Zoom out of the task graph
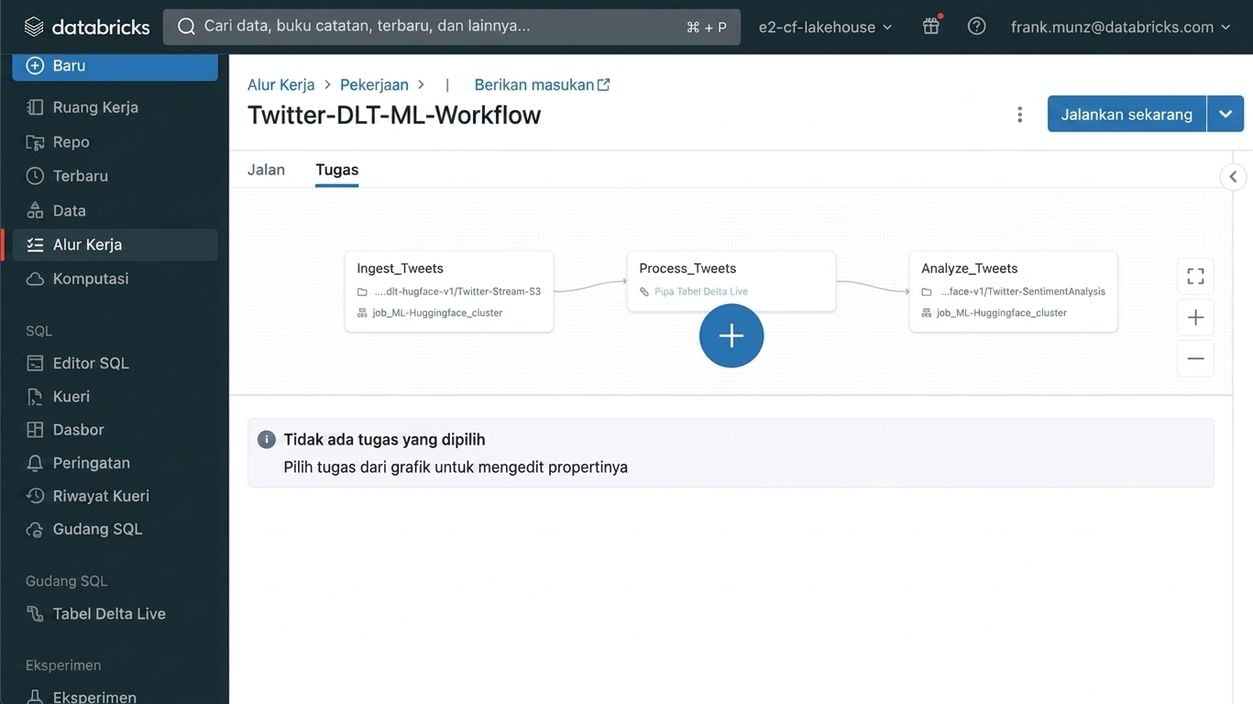 coord(1195,358)
